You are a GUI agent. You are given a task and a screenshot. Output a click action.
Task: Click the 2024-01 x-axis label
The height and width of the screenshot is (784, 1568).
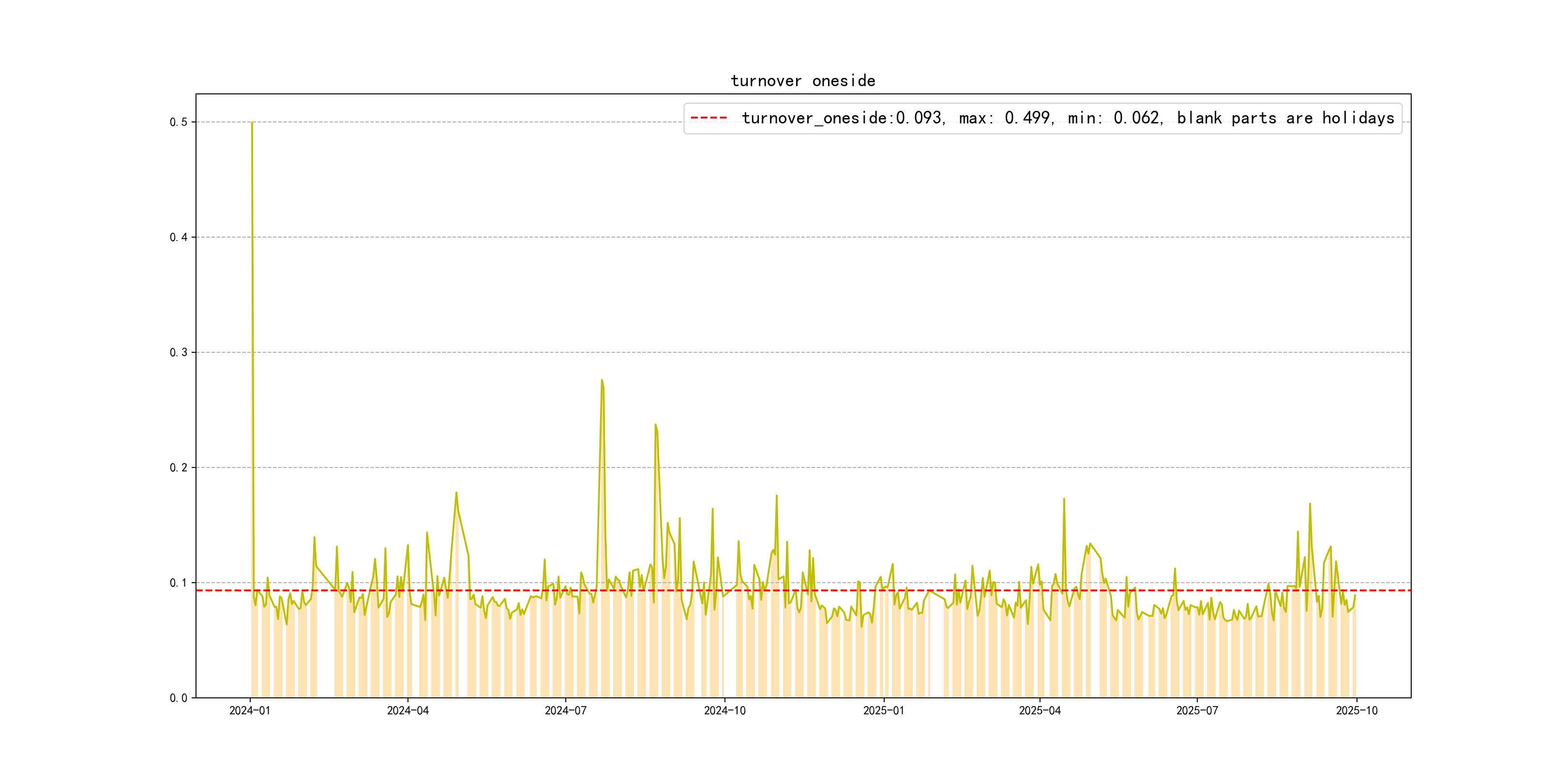coord(250,711)
